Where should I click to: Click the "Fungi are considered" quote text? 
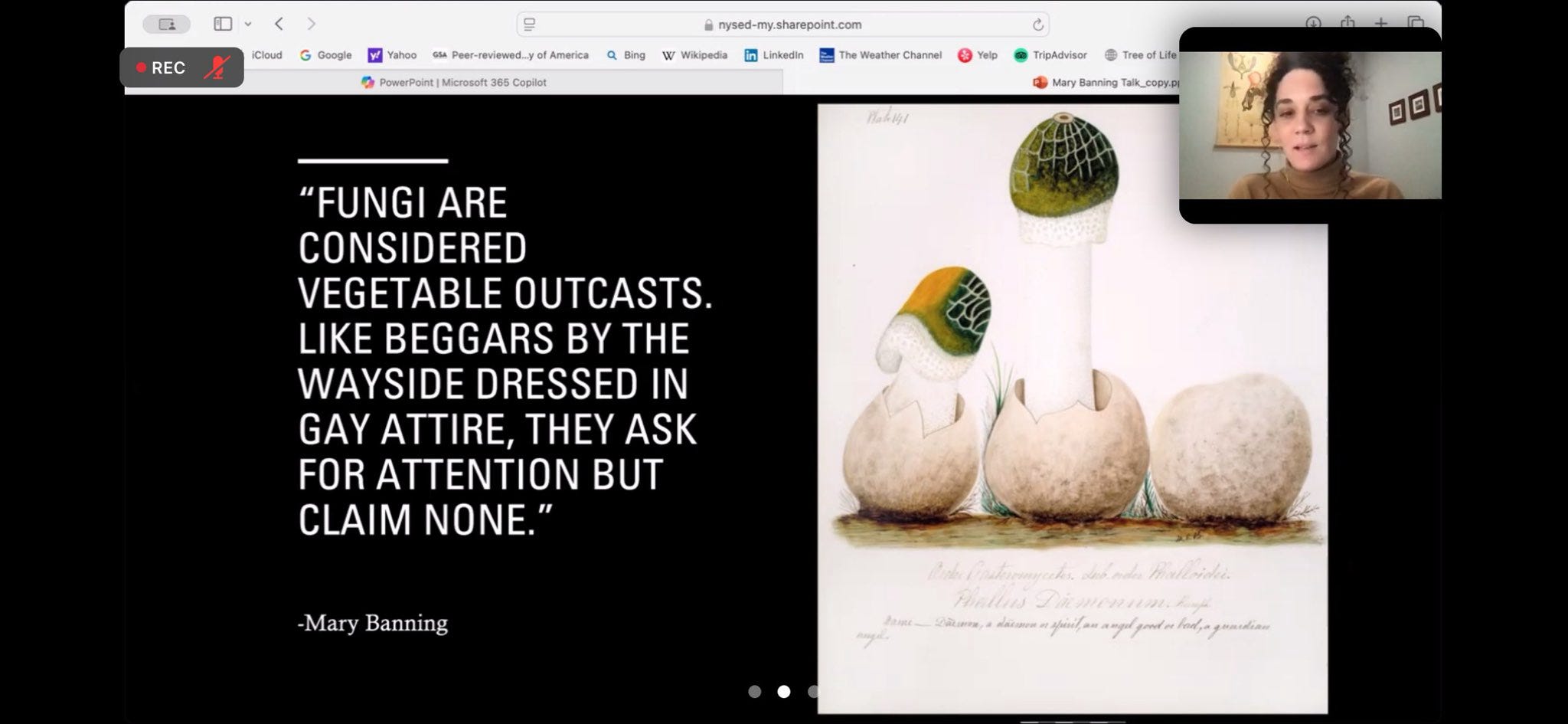click(x=505, y=360)
